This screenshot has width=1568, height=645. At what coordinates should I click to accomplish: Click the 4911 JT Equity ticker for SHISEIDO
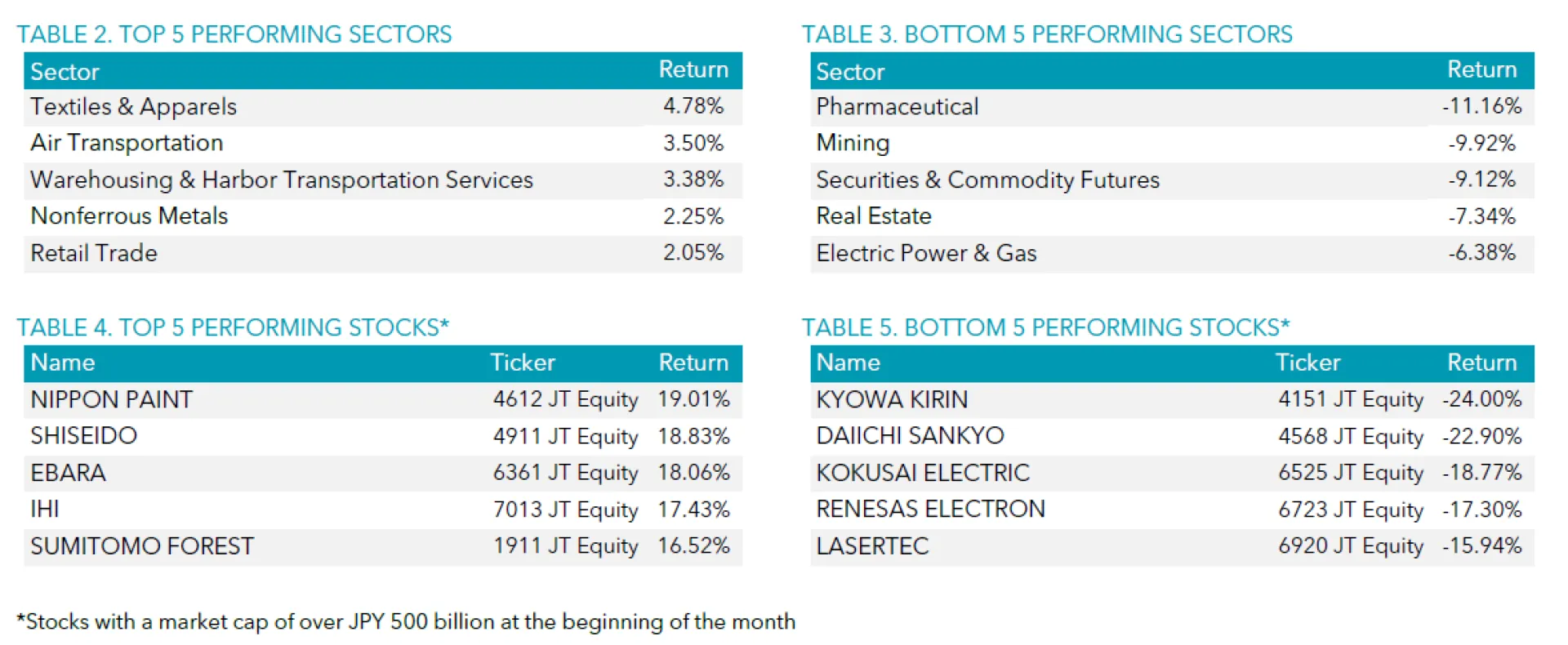pos(565,436)
